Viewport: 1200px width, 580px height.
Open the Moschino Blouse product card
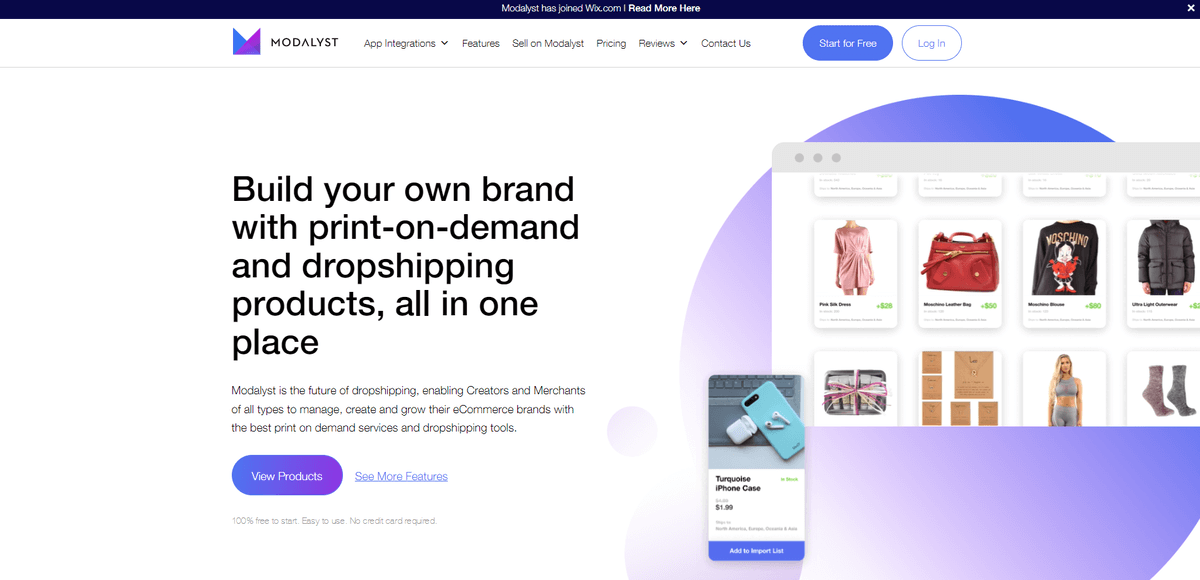point(1064,274)
